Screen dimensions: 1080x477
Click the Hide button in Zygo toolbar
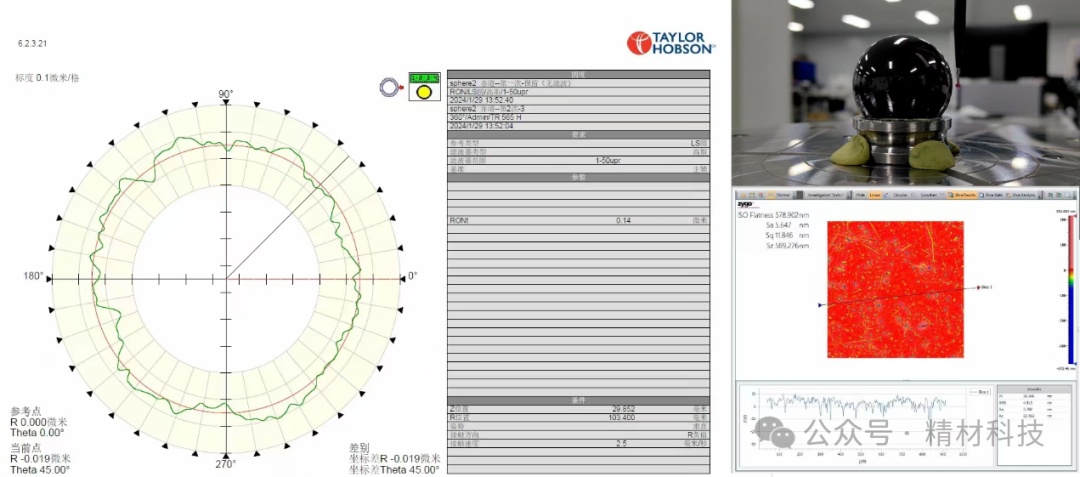[858, 195]
